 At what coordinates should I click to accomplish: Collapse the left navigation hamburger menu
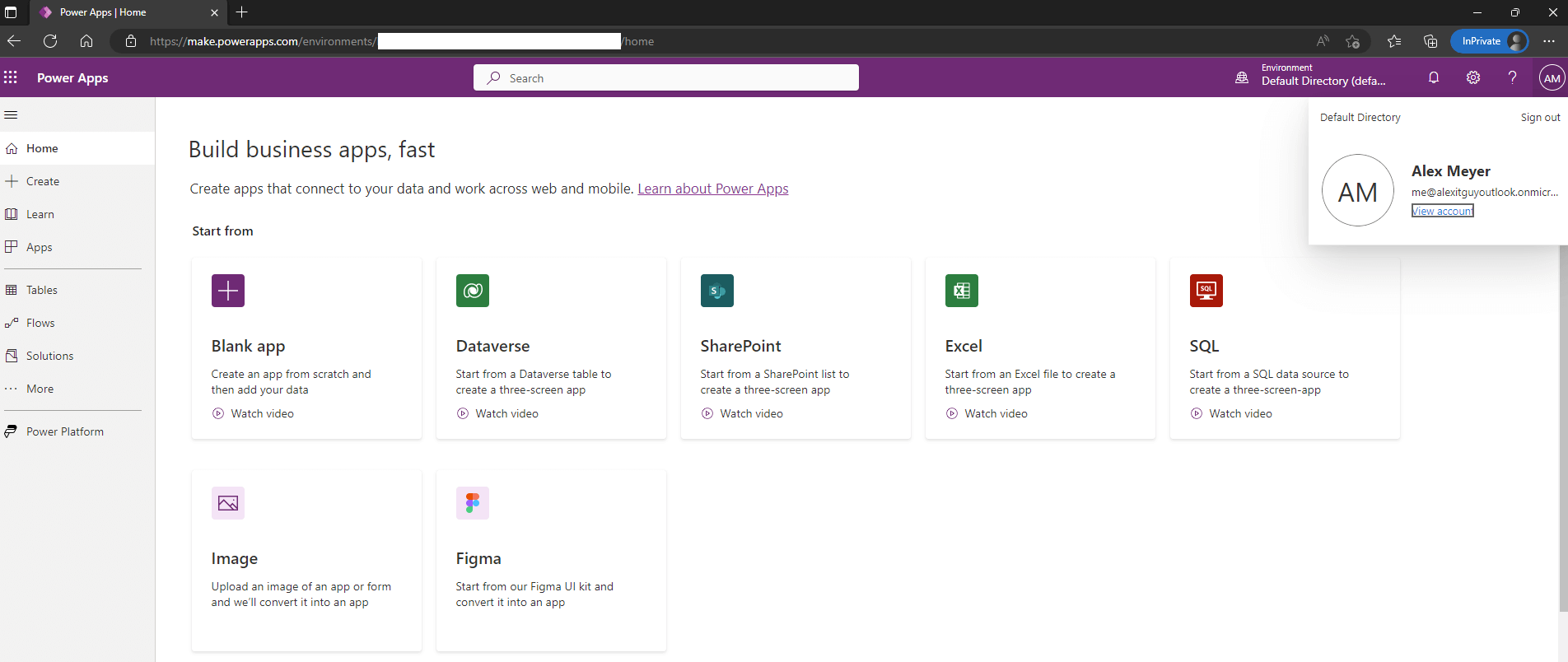tap(11, 115)
